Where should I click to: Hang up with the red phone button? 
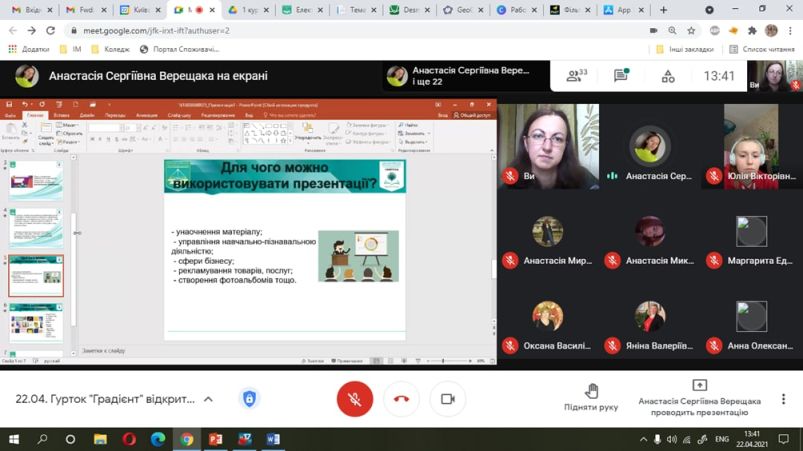tap(402, 399)
